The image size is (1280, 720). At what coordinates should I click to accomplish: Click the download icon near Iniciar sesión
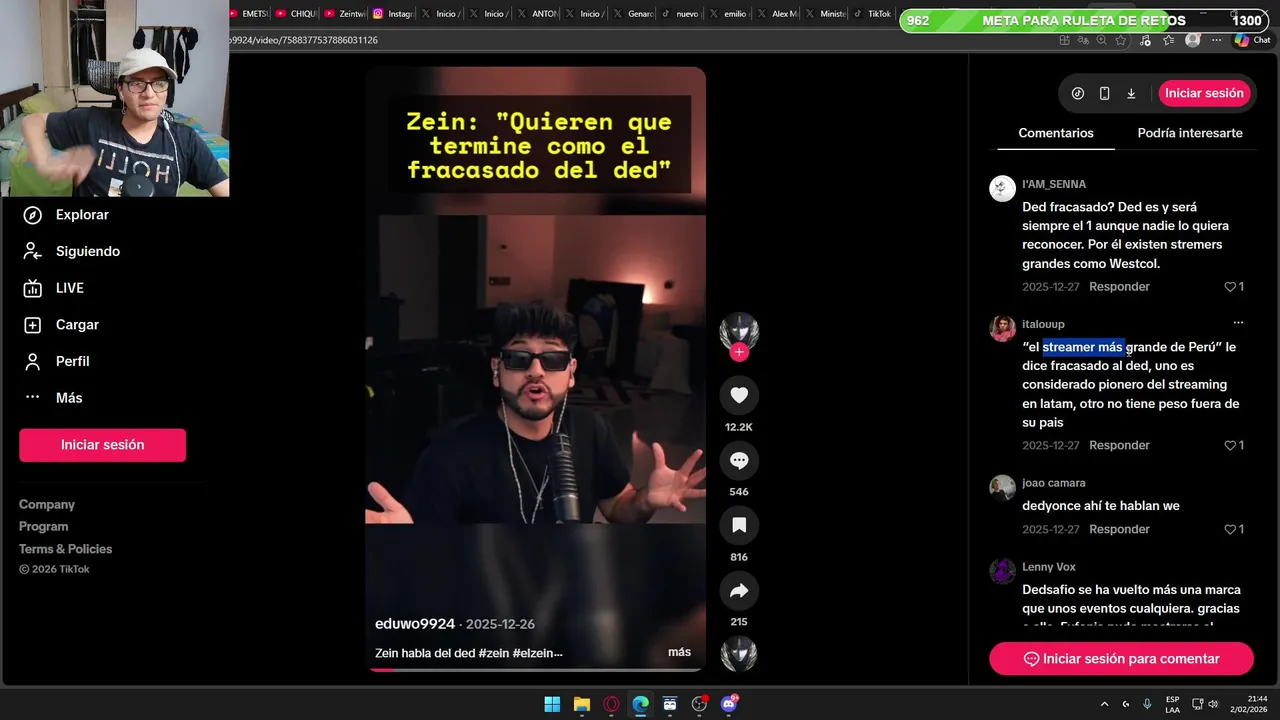pos(1131,93)
